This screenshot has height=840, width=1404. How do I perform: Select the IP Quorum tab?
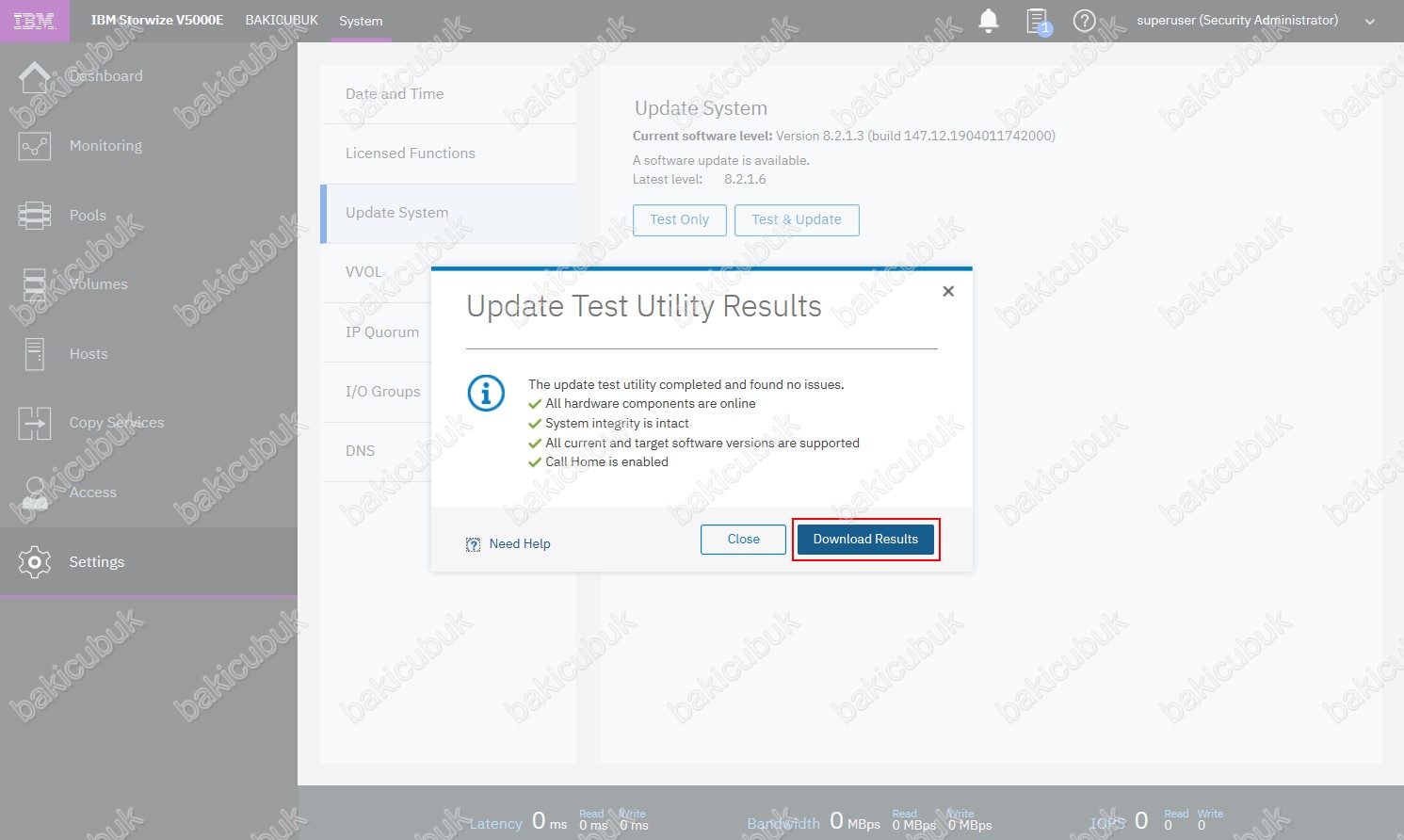(377, 332)
